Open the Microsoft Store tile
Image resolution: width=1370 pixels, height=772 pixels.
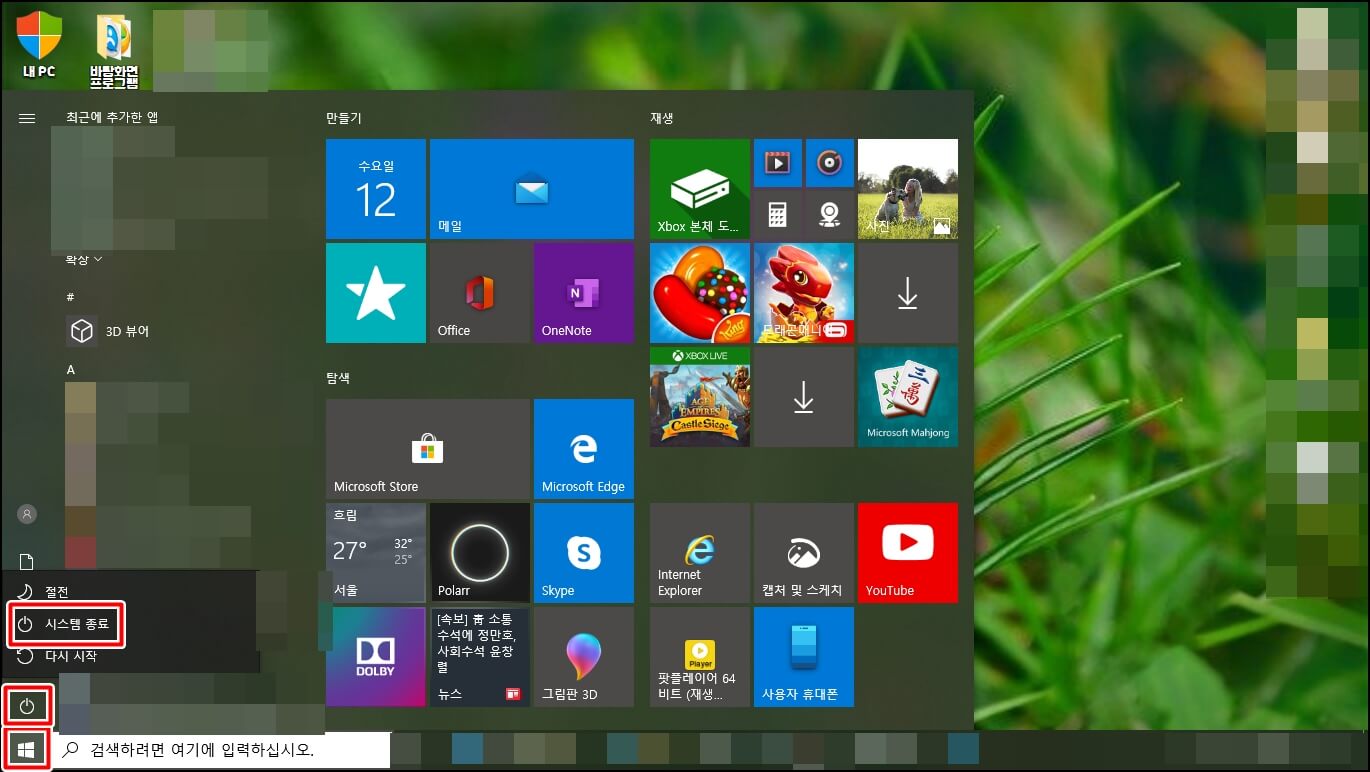428,449
